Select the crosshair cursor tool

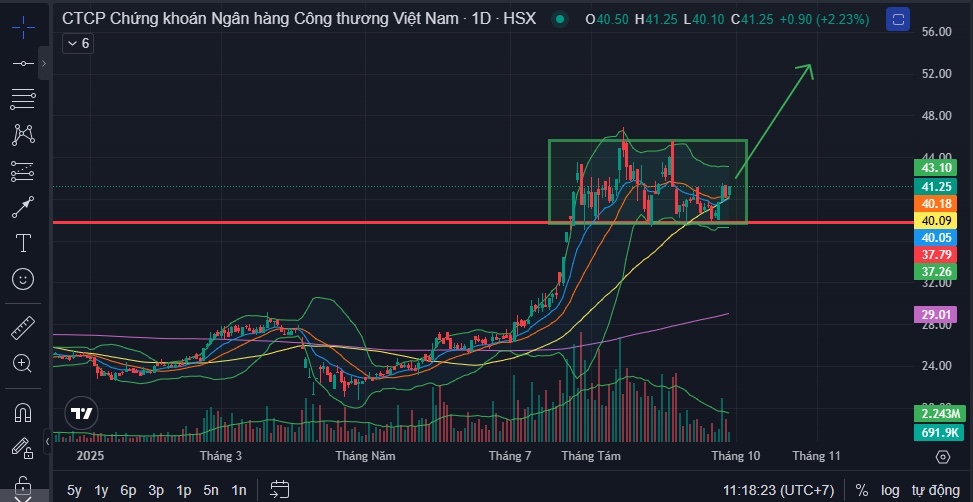(x=23, y=27)
